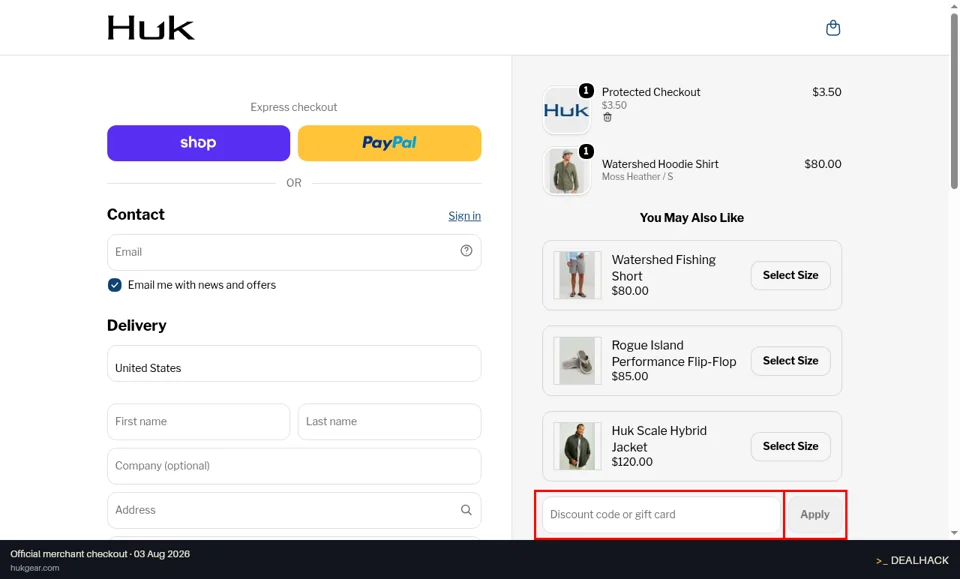Click the Rogue Island Performance Flip-Flop title
The width and height of the screenshot is (960, 579).
(x=673, y=353)
